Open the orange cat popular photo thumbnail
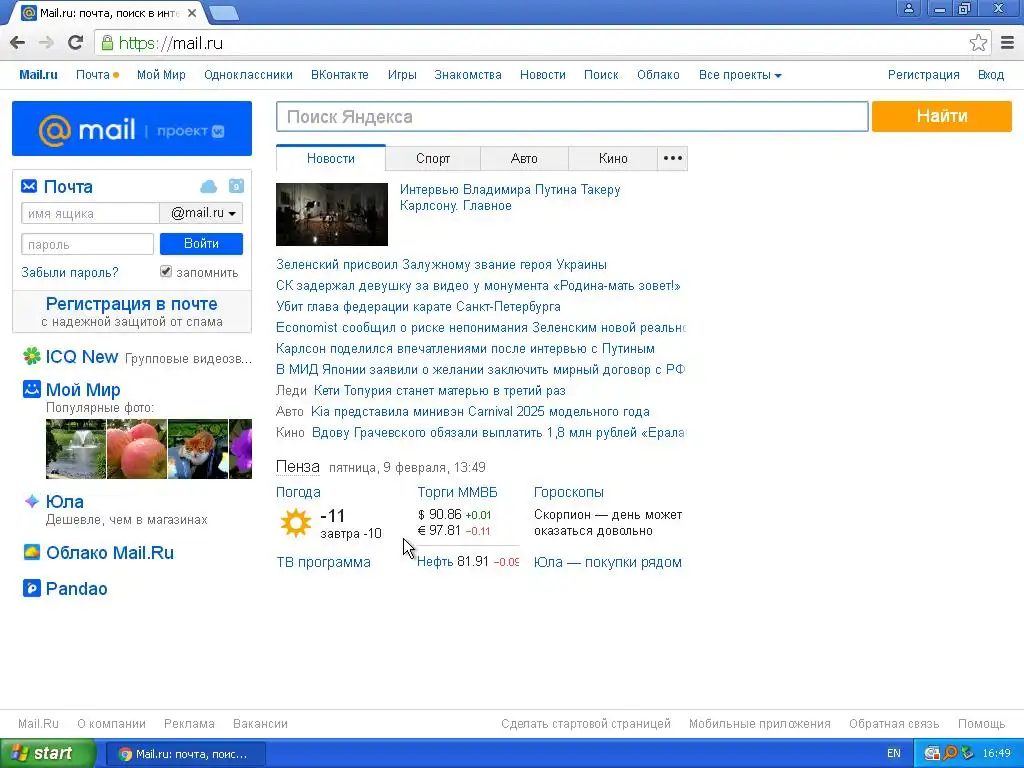This screenshot has width=1024, height=768. (198, 449)
